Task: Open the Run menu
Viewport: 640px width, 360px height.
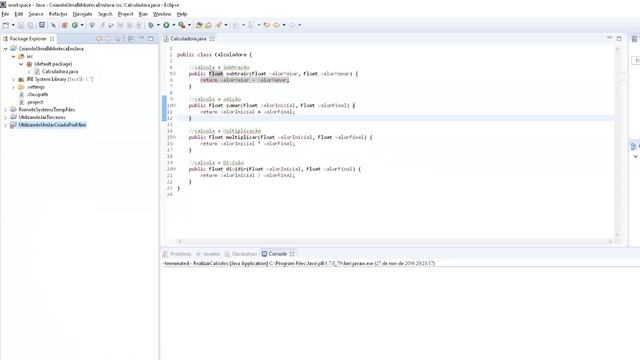Action: (143, 14)
